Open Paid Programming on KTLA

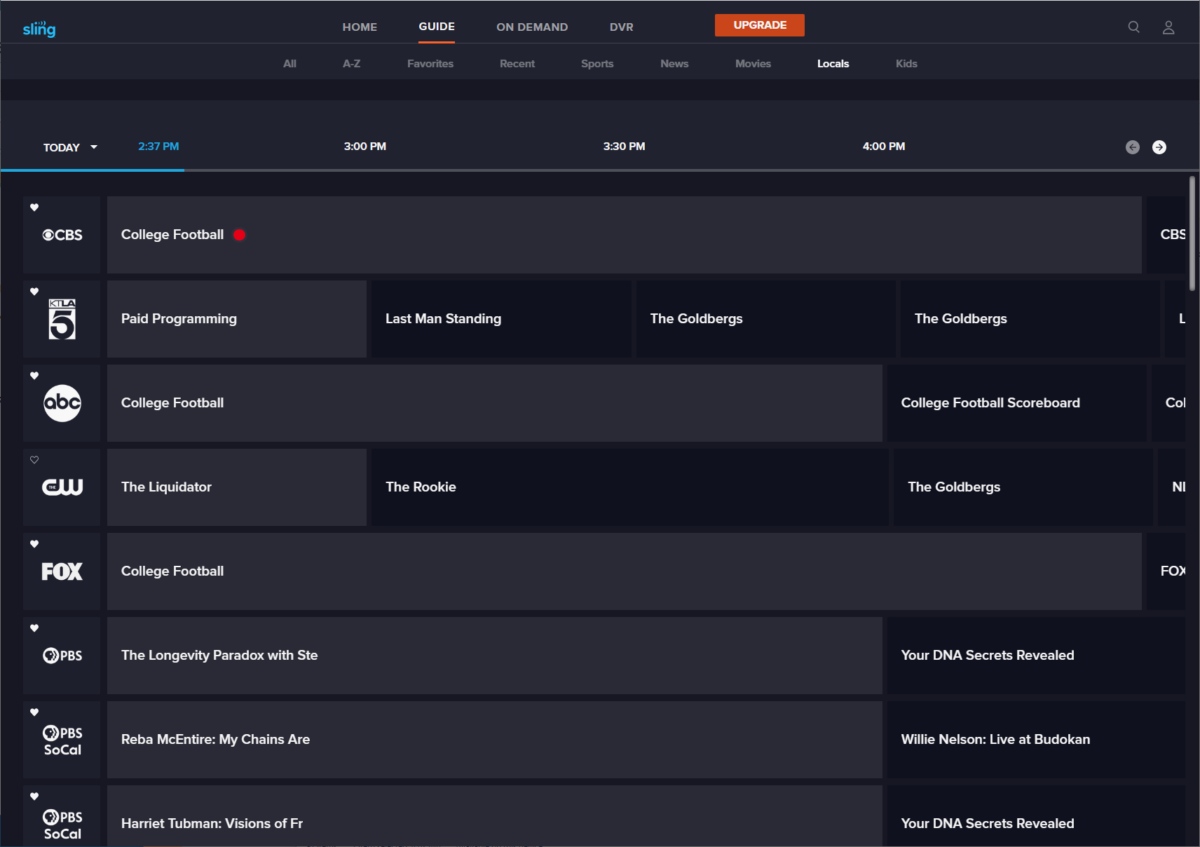(237, 319)
